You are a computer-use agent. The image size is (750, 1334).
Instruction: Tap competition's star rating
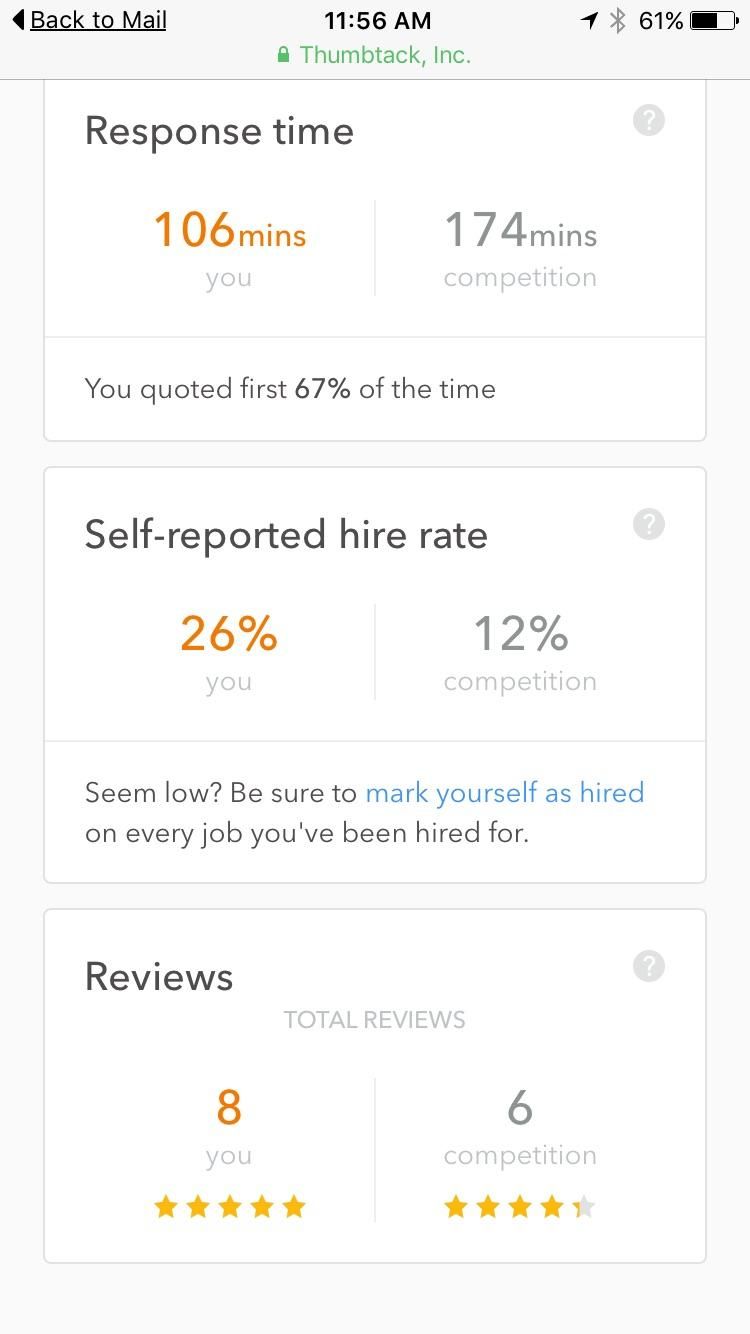519,1207
